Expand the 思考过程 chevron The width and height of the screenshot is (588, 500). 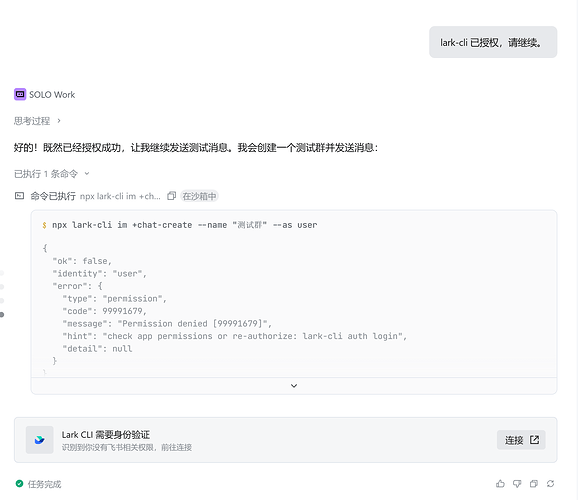(x=59, y=121)
